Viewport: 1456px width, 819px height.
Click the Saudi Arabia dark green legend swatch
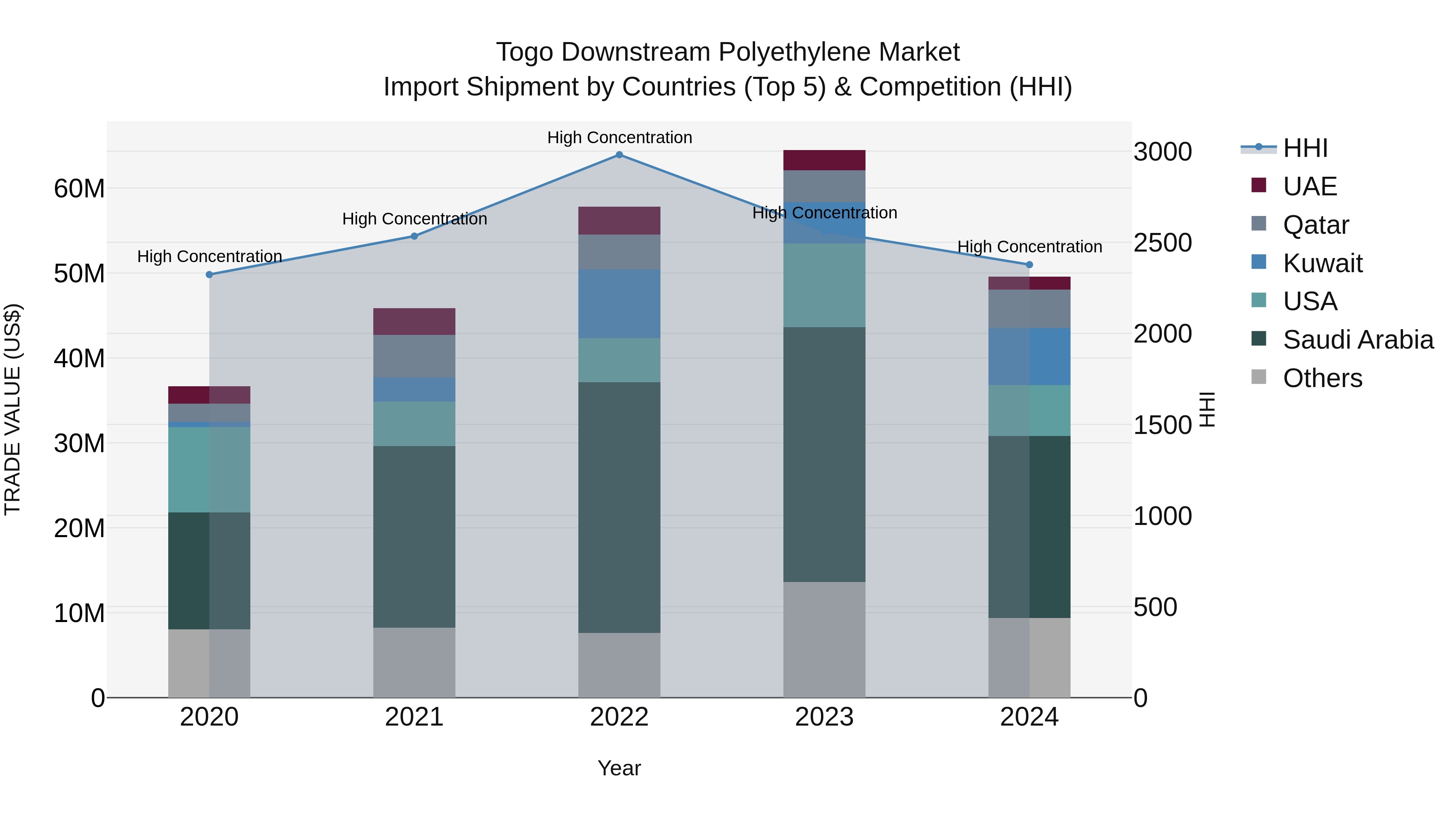pos(1259,339)
